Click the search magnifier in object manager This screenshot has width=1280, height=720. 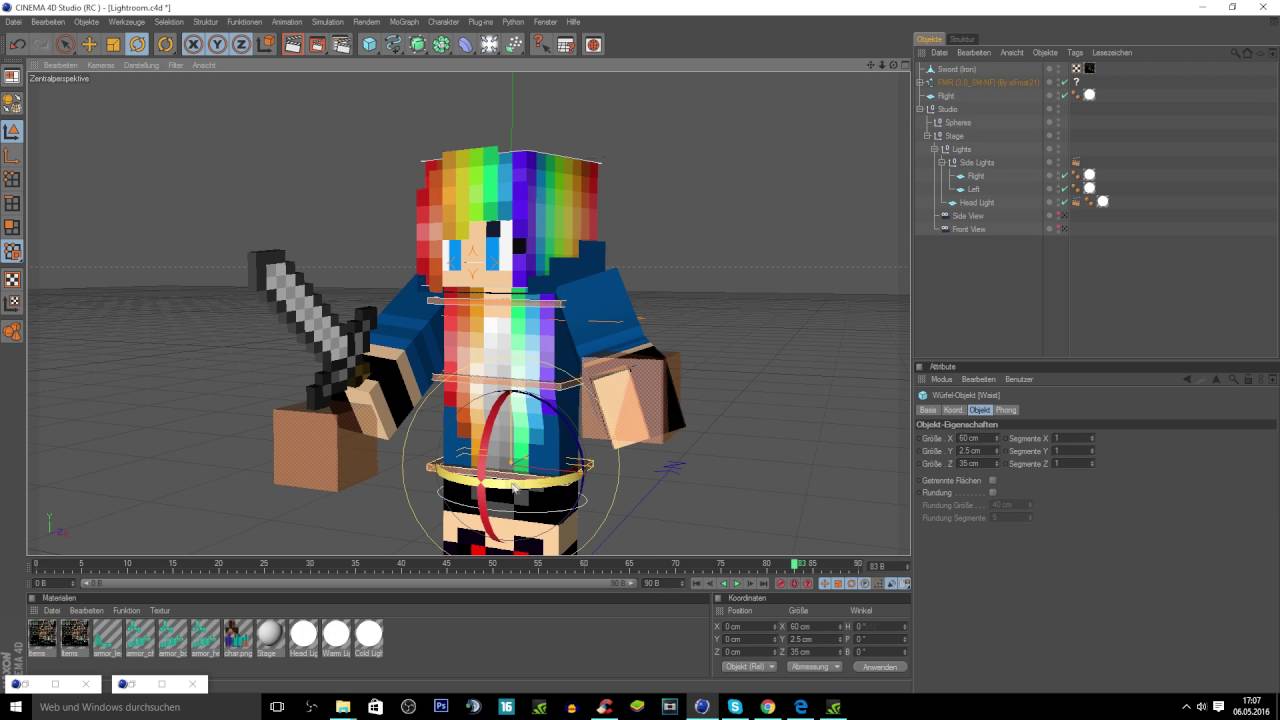point(1236,53)
